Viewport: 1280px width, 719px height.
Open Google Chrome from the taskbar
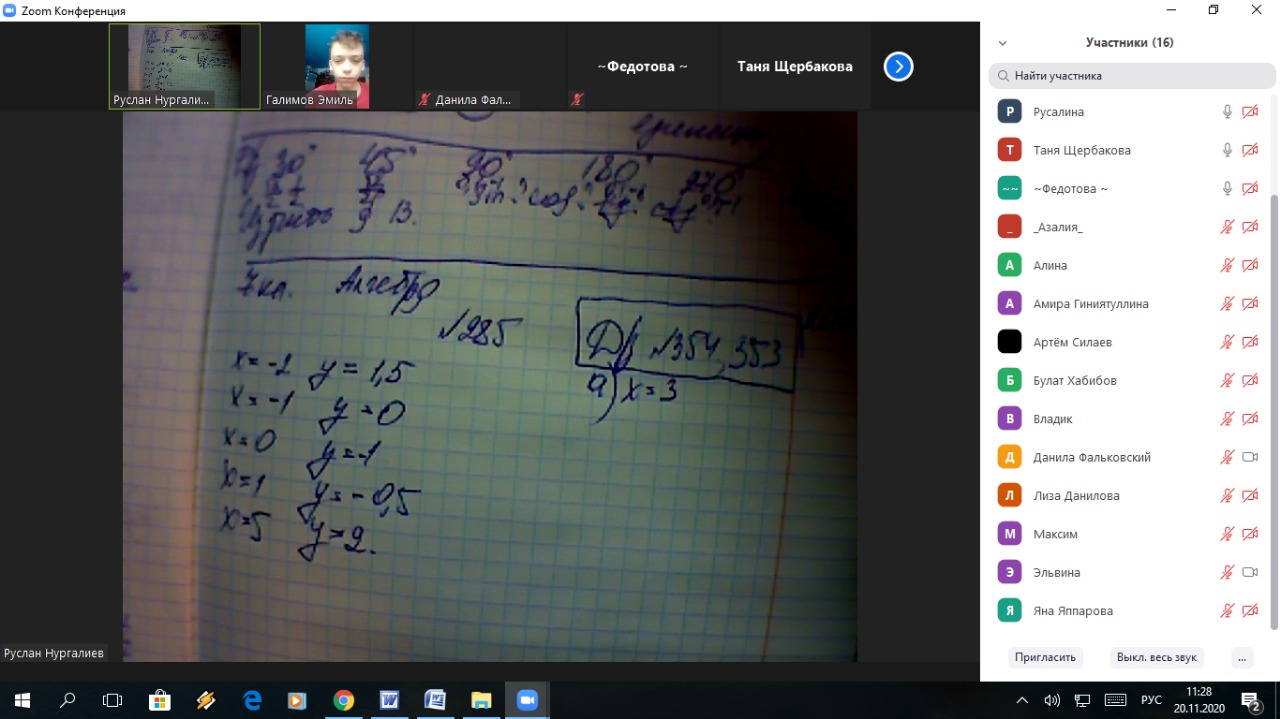point(343,700)
